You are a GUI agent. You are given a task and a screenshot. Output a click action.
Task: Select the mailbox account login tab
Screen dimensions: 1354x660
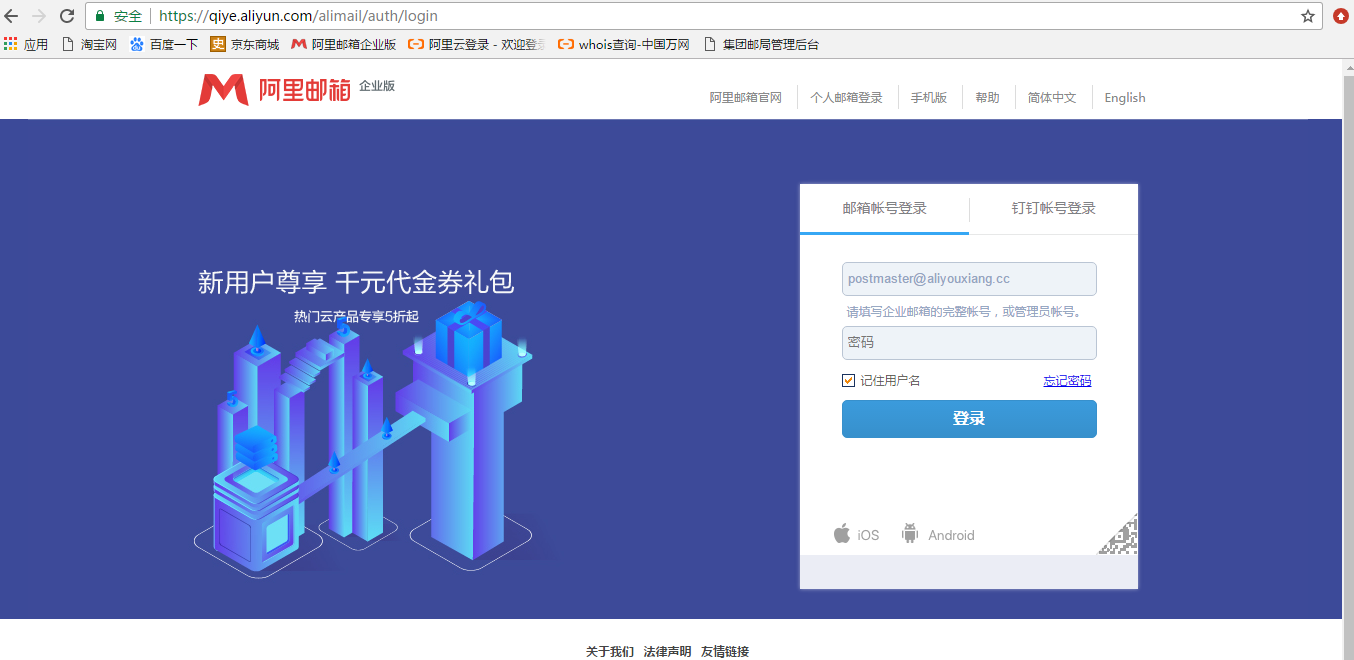tap(884, 208)
